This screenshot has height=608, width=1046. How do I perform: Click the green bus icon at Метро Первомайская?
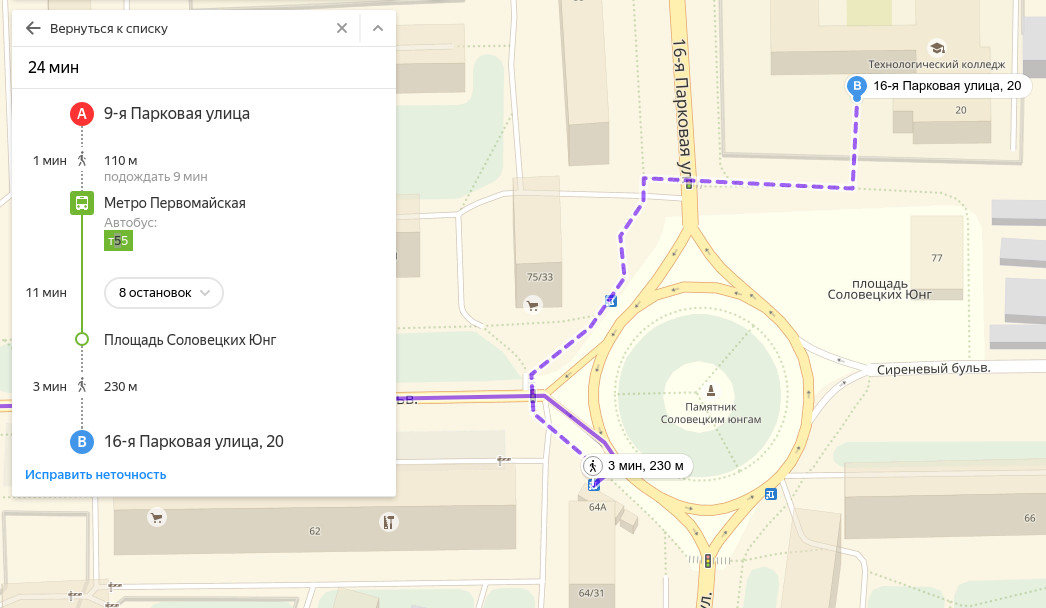tap(82, 203)
